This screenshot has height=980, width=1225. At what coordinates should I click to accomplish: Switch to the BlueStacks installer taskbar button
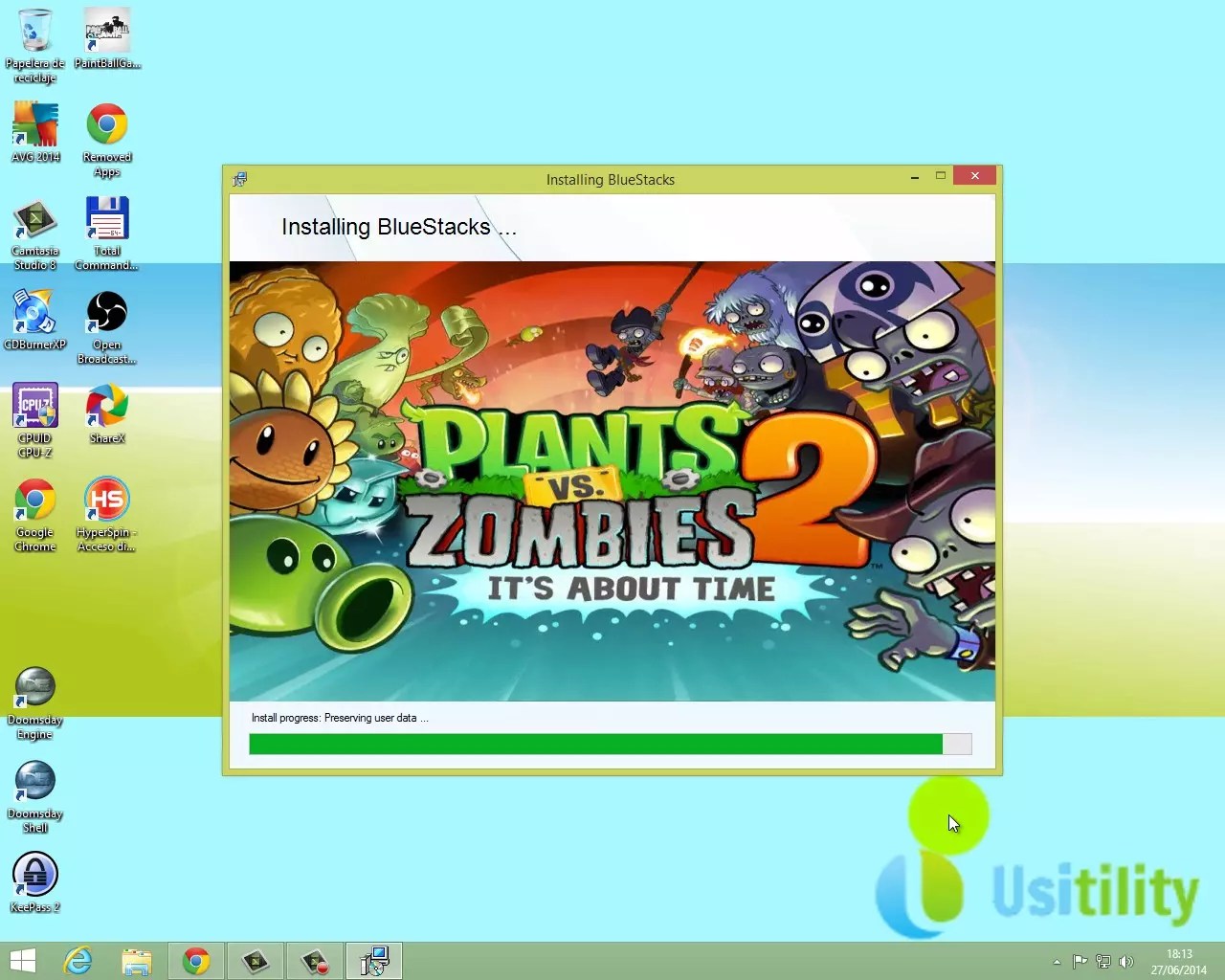[x=373, y=961]
